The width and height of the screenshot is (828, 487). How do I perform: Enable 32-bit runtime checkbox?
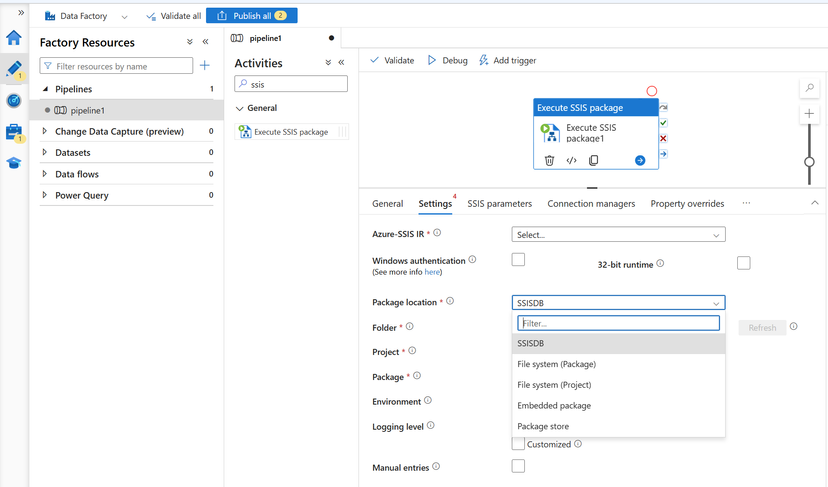(744, 263)
